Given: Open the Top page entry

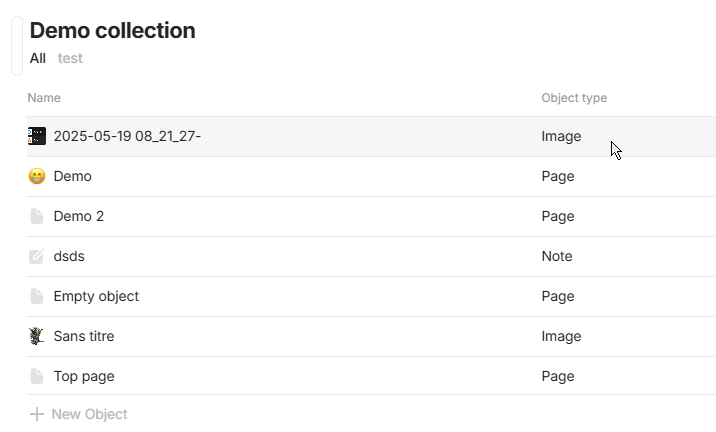Looking at the screenshot, I should 84,376.
